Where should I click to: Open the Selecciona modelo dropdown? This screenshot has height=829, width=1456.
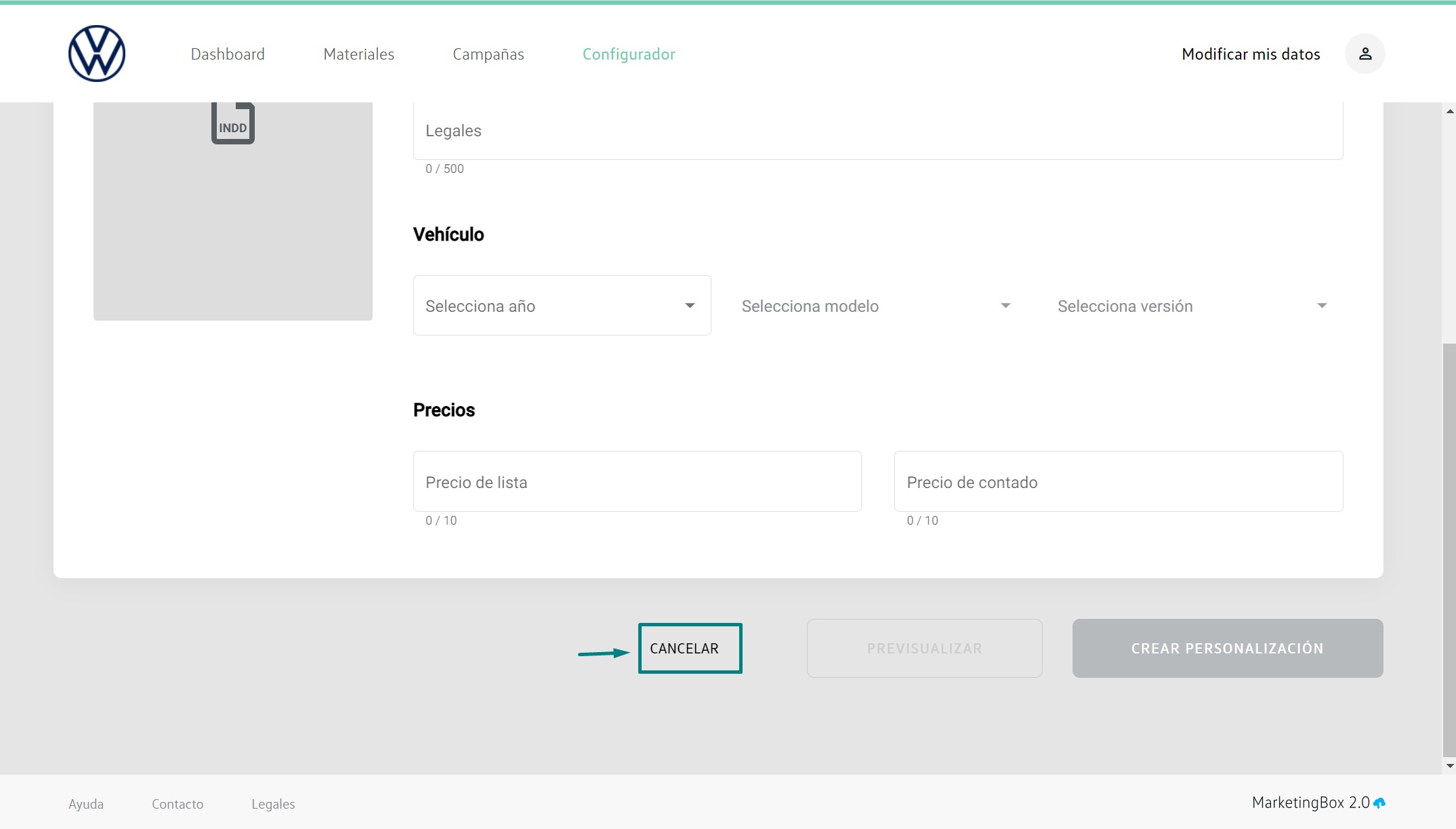pos(875,306)
